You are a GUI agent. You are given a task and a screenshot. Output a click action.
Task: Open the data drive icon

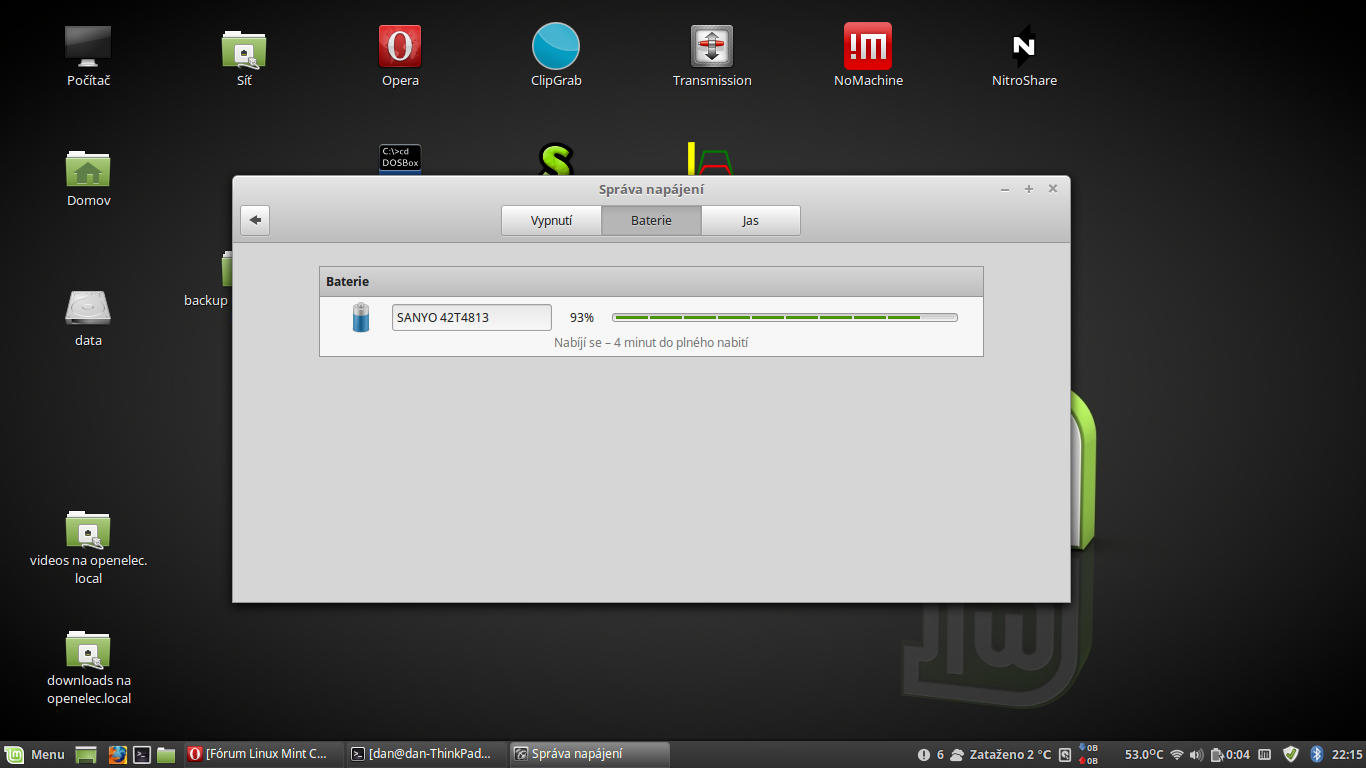pyautogui.click(x=88, y=308)
